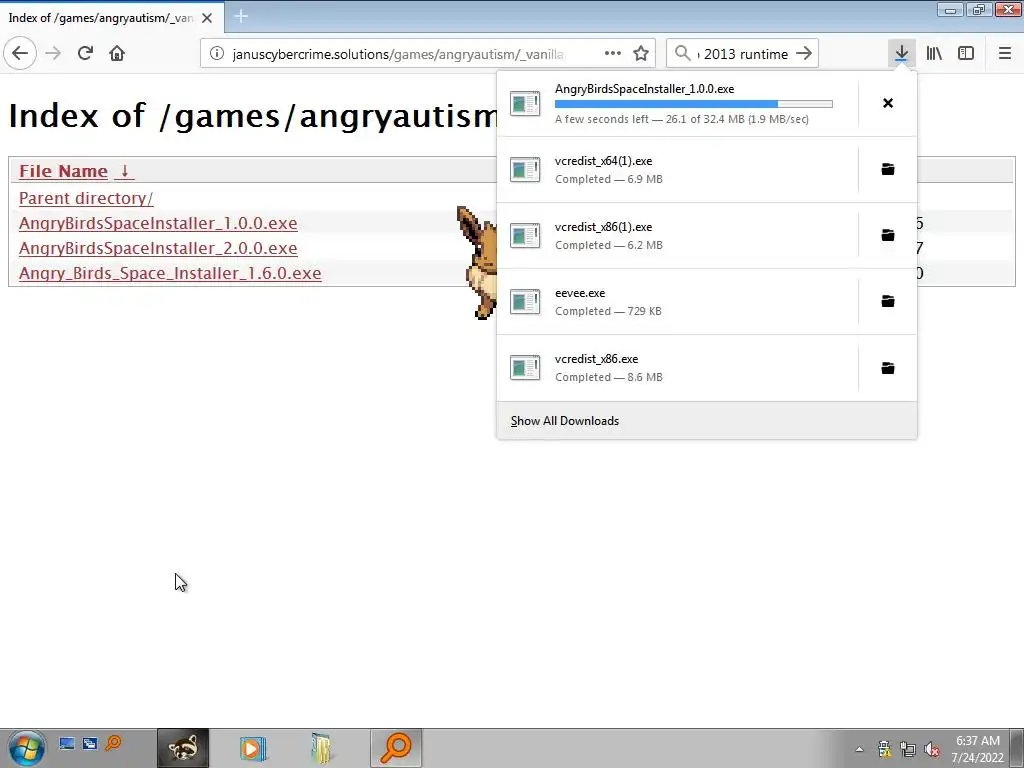This screenshot has height=768, width=1024.
Task: Click the network tray icon
Action: coord(908,749)
